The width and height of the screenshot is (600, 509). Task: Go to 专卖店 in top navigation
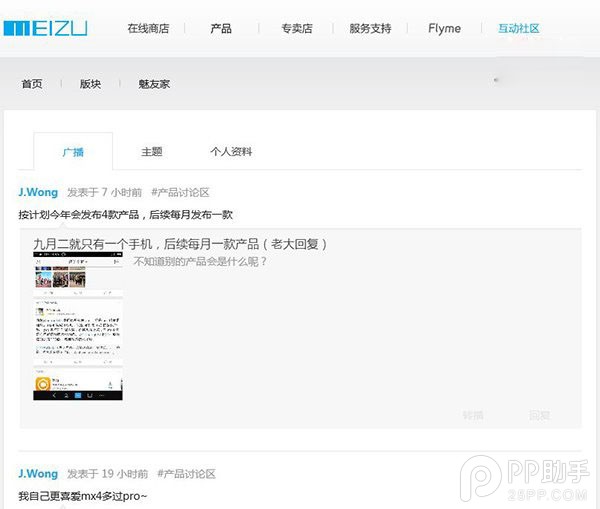297,28
